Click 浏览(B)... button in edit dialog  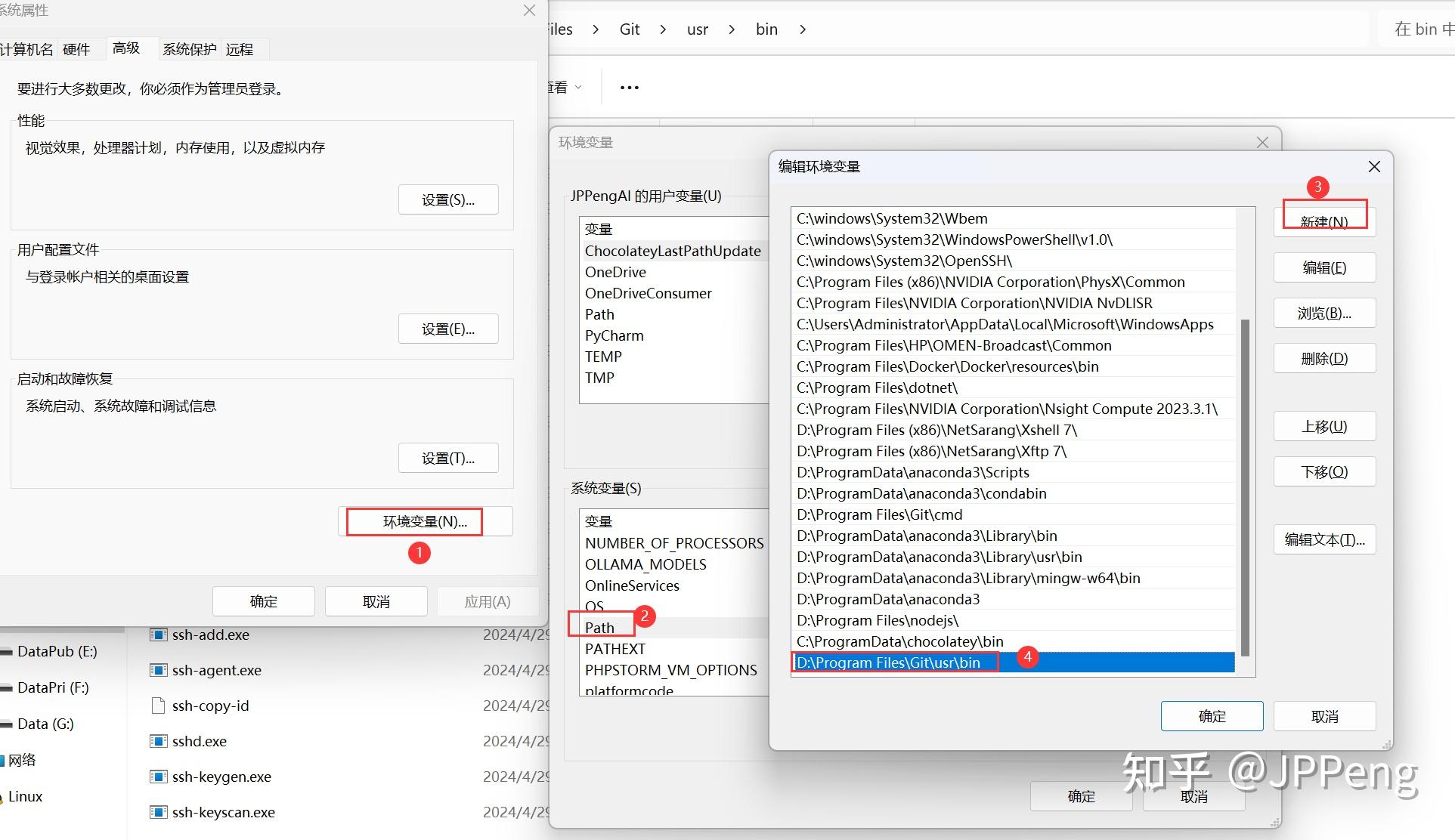[1324, 313]
